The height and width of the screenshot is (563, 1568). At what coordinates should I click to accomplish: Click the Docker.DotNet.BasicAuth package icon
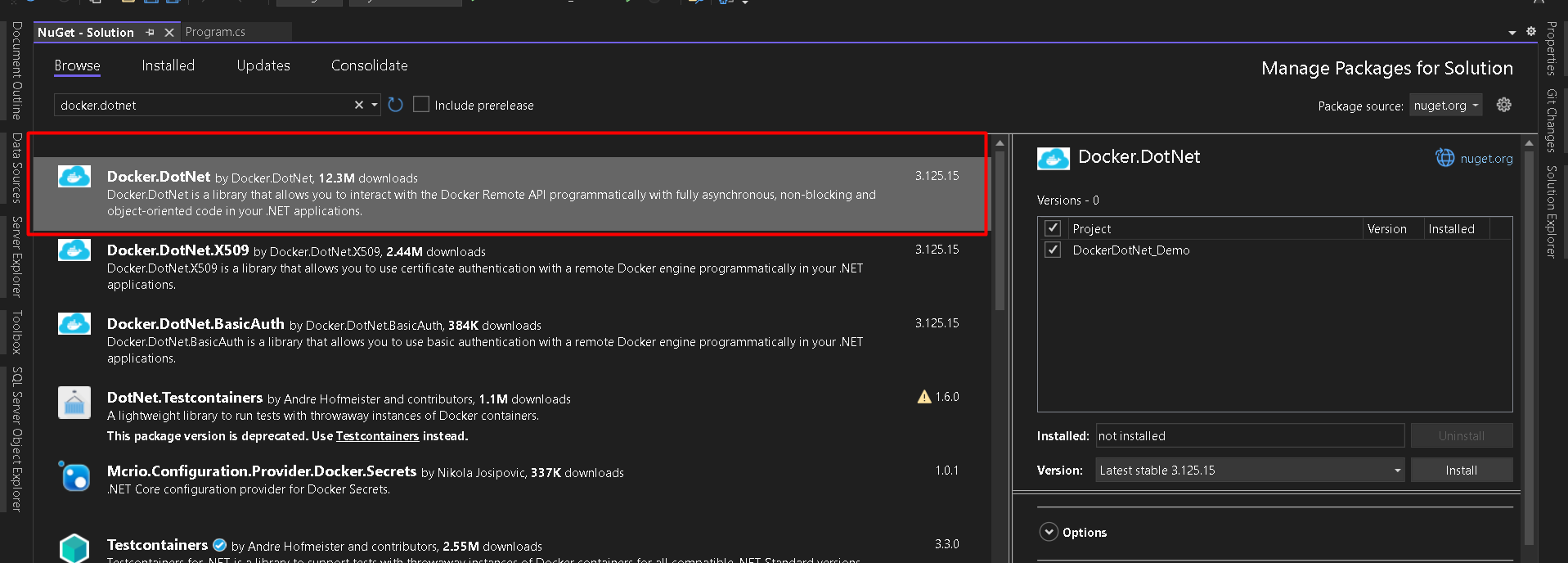coord(74,323)
